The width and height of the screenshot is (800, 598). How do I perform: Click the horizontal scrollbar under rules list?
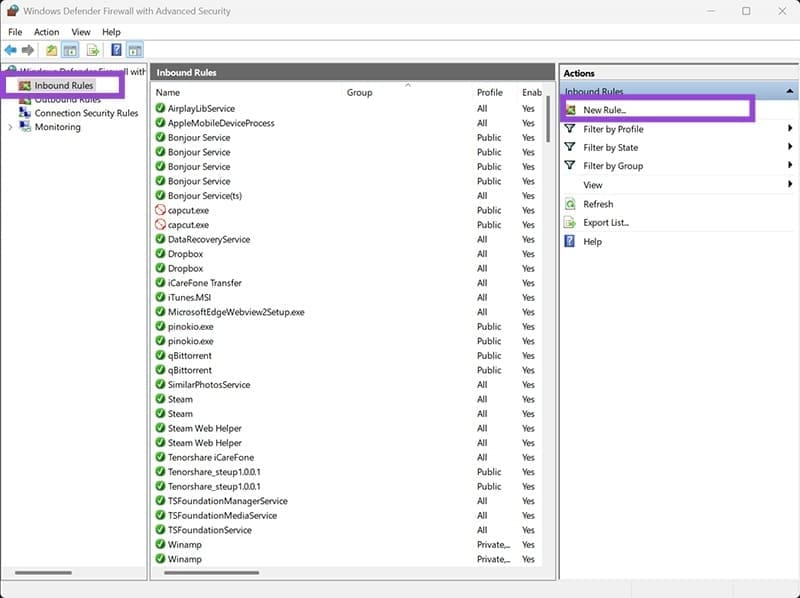point(212,572)
